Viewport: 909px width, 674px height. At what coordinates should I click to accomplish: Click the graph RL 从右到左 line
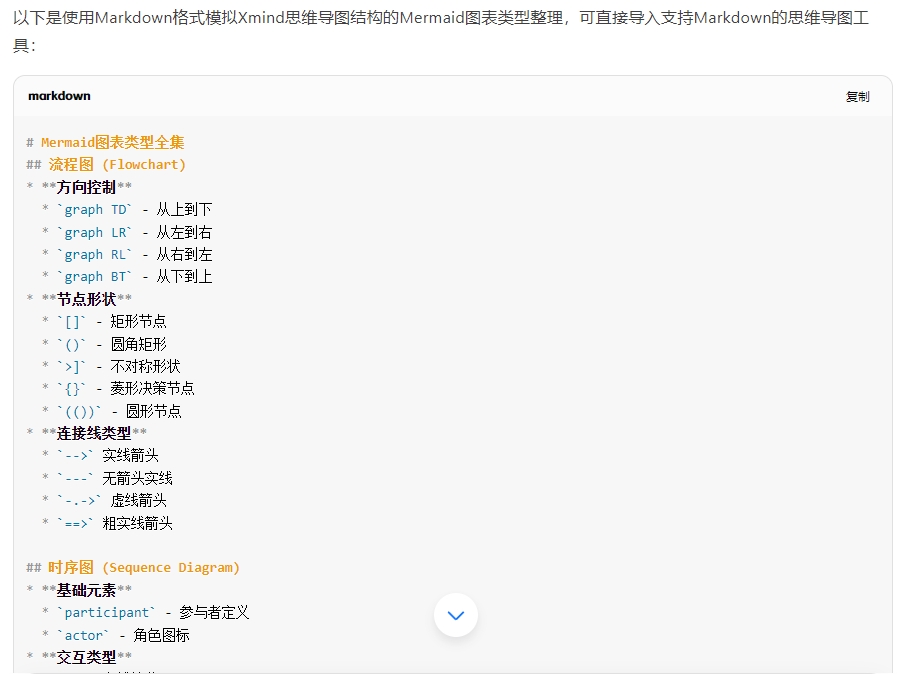128,254
